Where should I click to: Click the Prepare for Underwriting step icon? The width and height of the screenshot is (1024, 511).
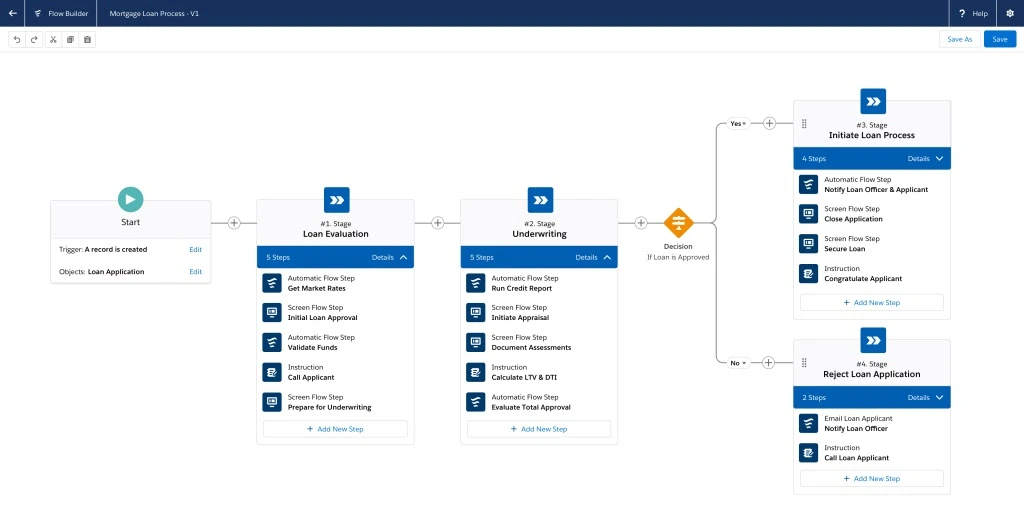click(272, 402)
